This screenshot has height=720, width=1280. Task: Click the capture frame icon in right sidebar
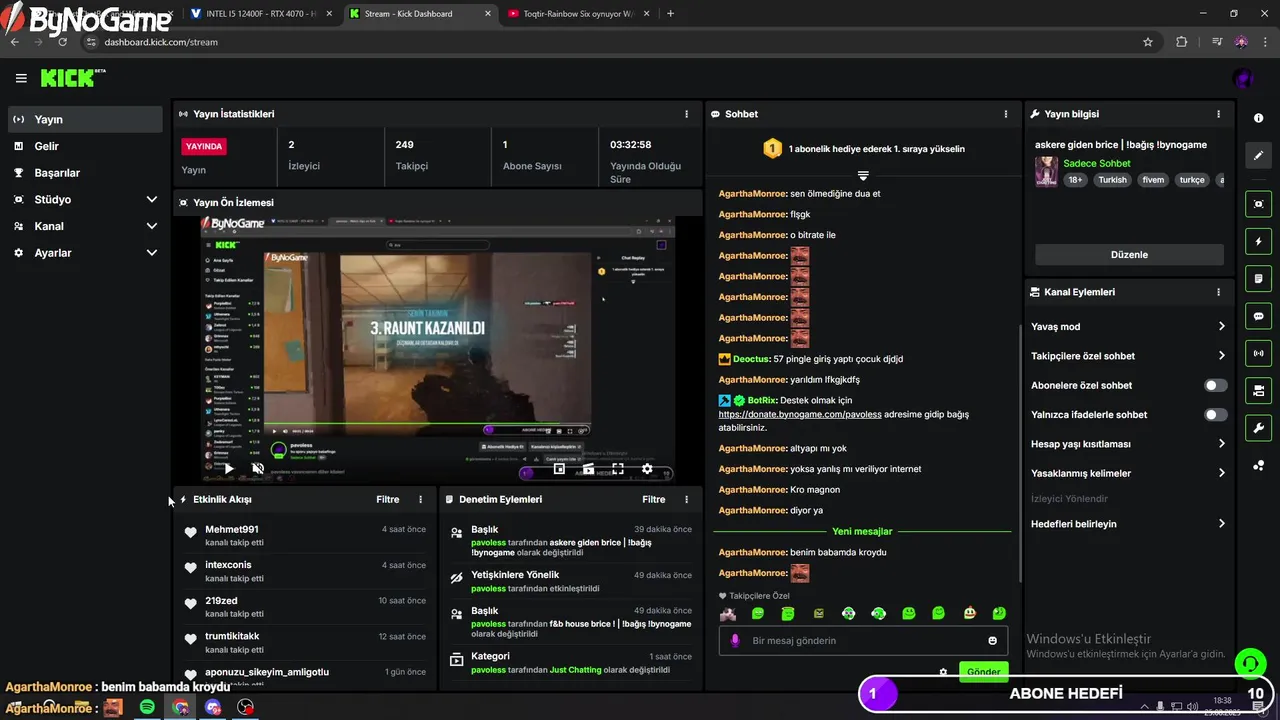pos(1258,203)
